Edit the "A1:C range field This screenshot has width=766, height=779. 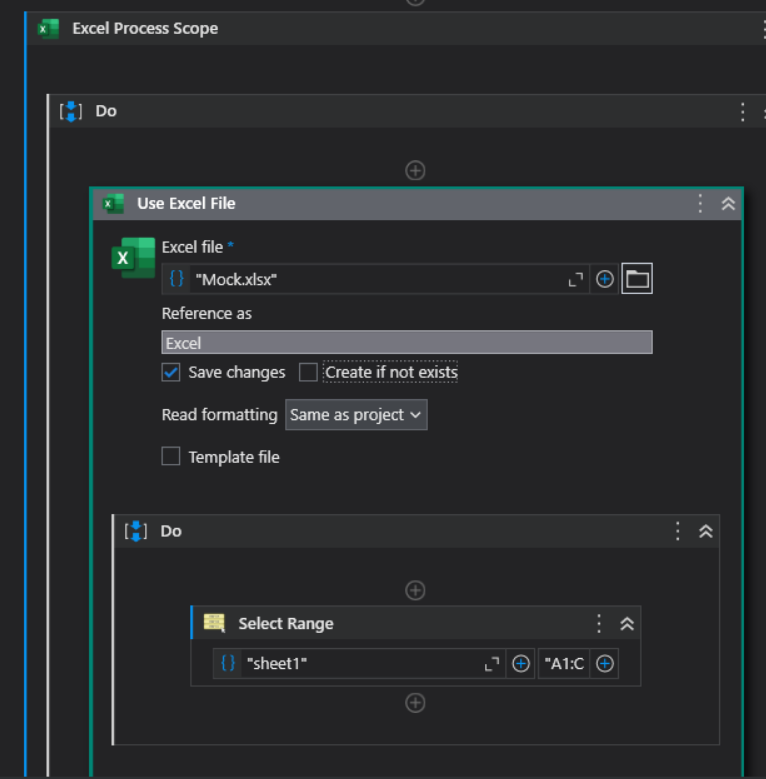(564, 663)
